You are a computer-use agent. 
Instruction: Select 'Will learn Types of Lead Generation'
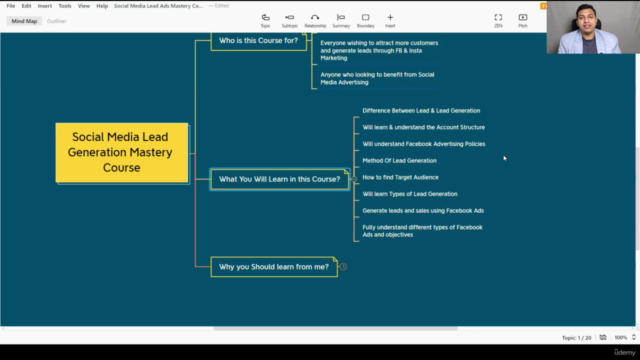click(410, 194)
